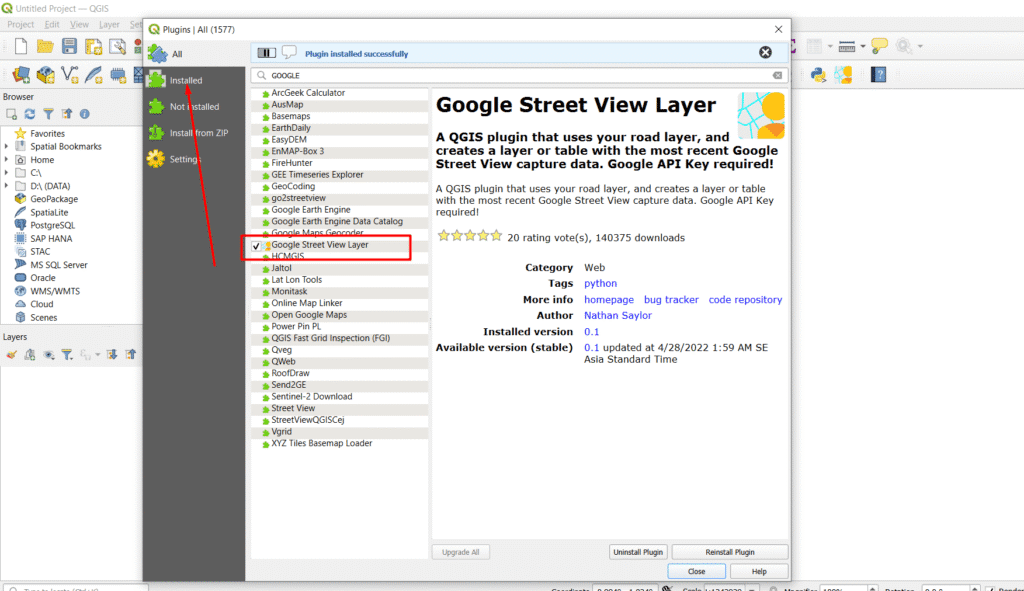Click the Help button in Plugins dialog

point(759,571)
